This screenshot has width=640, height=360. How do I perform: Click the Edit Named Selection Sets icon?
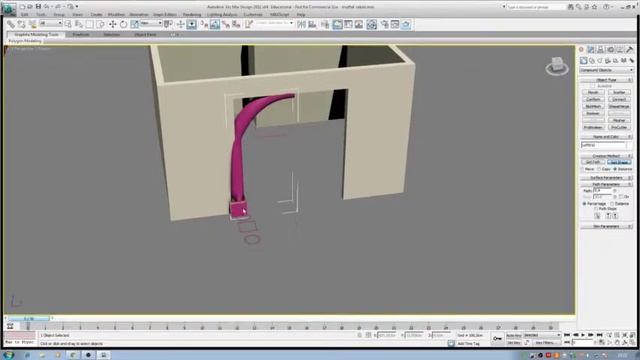[x=249, y=24]
